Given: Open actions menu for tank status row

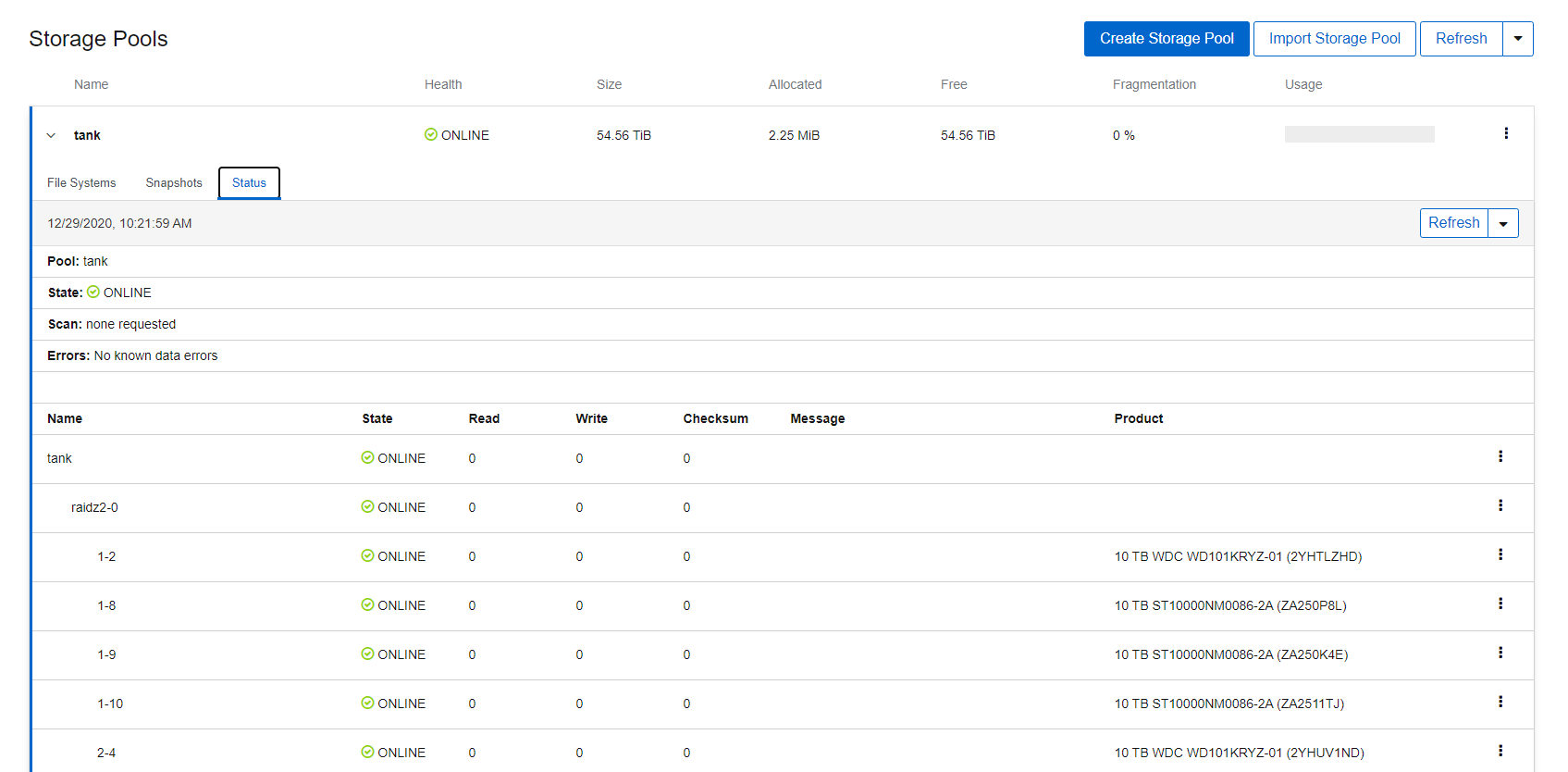Looking at the screenshot, I should coord(1500,456).
